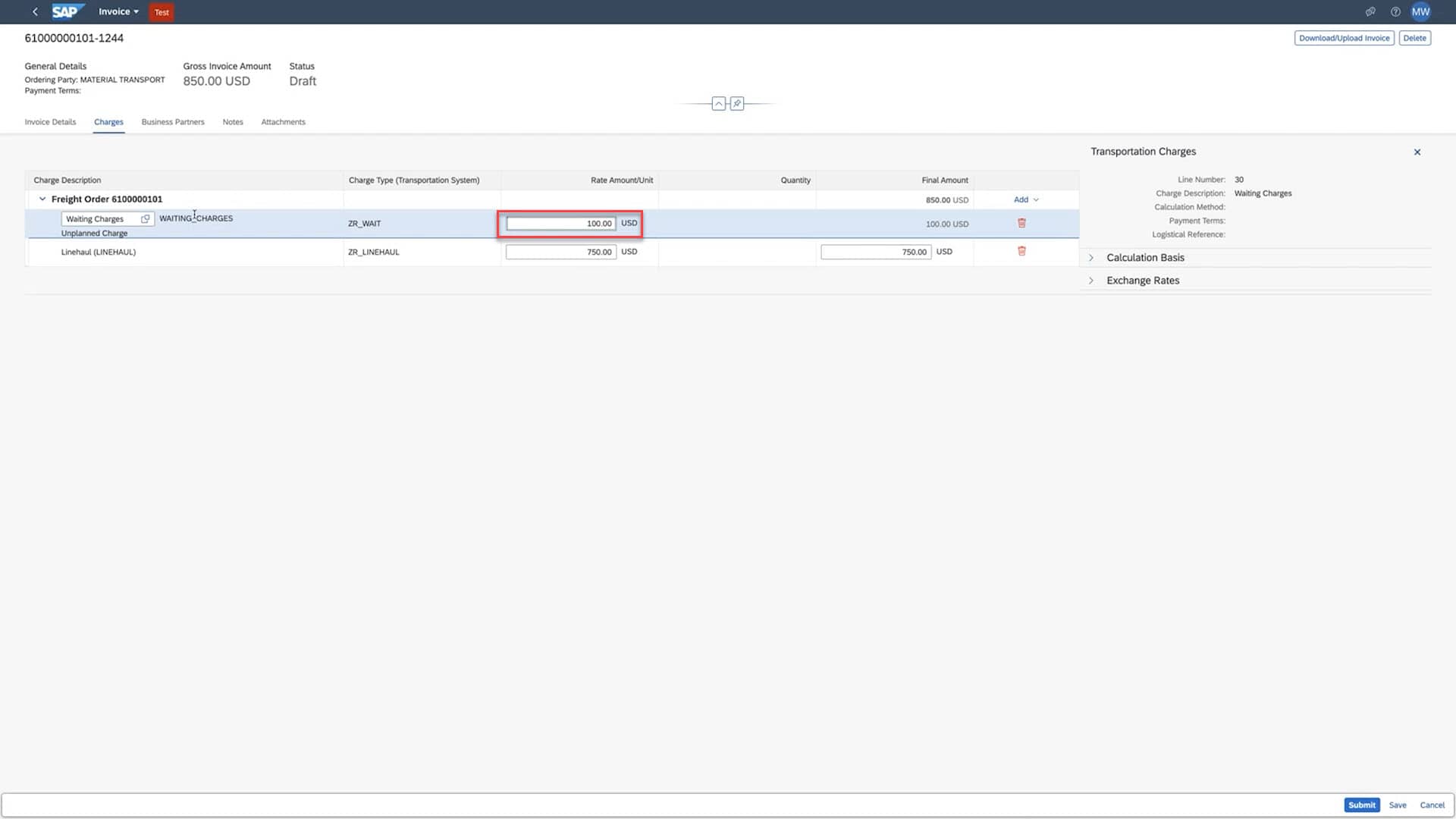Click the Delete invoice button
This screenshot has height=819, width=1456.
(x=1414, y=38)
